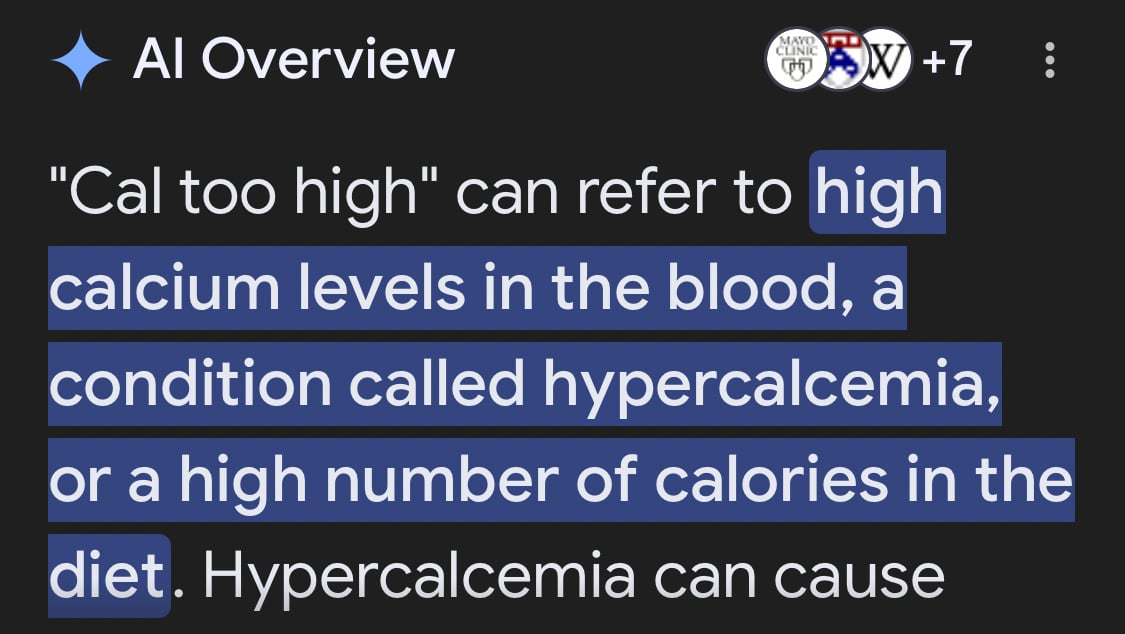Click the highlighted word "calories"
1125x634 pixels.
point(771,480)
